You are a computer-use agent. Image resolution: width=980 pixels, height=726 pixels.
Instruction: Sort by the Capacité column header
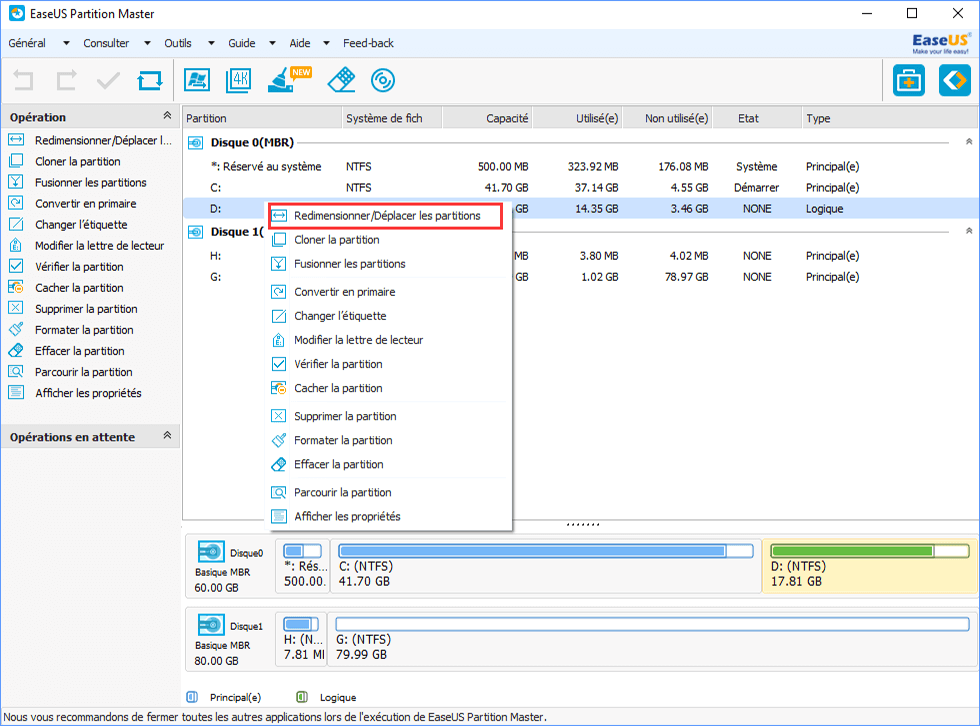pos(488,118)
